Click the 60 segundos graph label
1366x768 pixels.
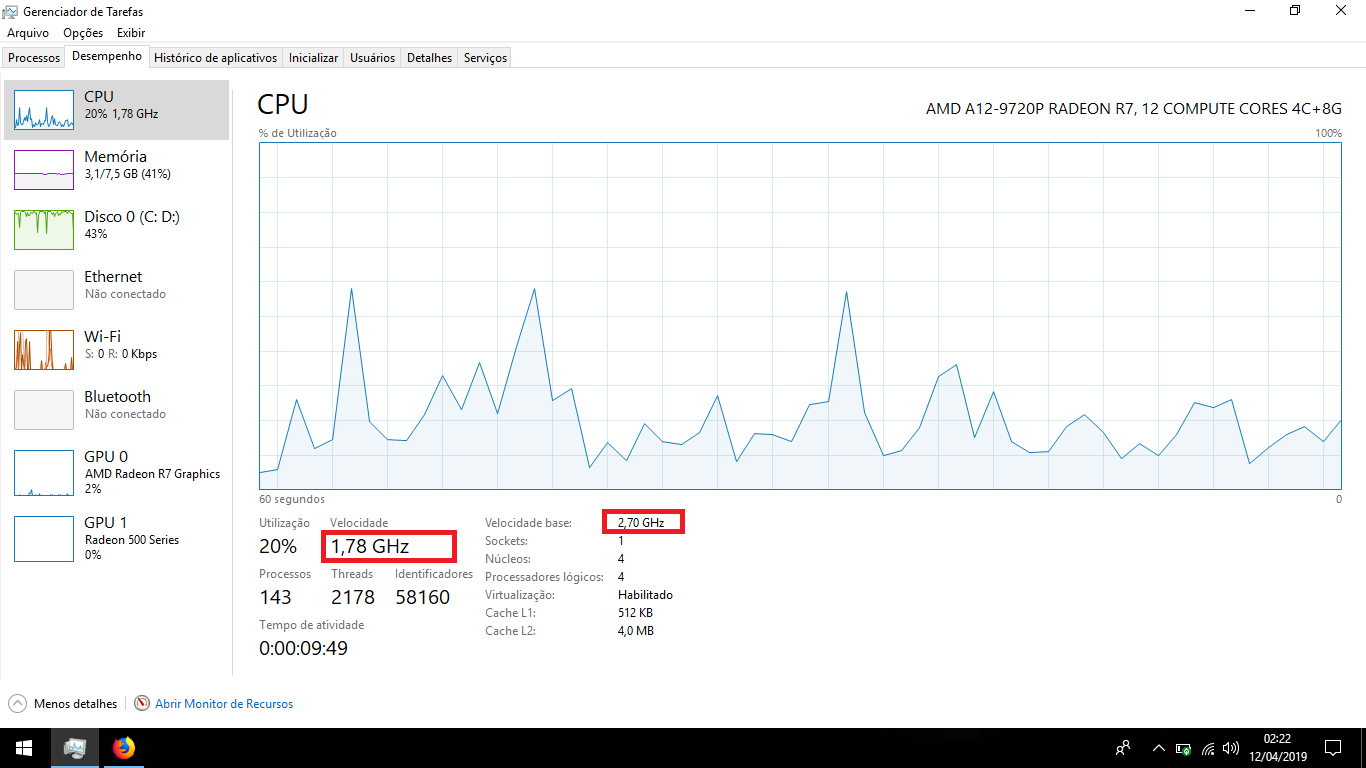pos(292,499)
